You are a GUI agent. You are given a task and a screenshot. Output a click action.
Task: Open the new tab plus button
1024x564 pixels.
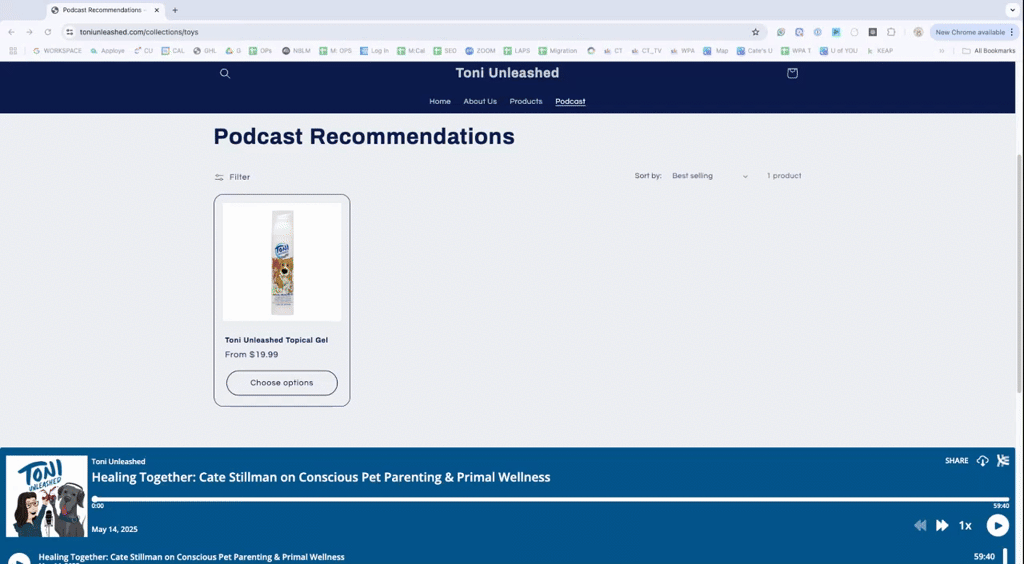[x=175, y=10]
